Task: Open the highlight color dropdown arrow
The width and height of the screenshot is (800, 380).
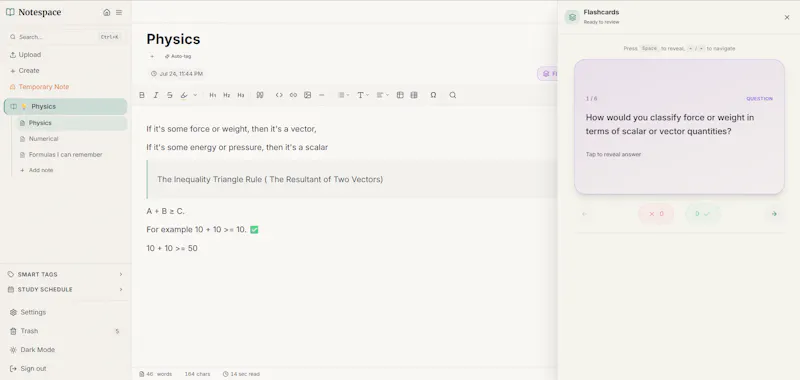Action: [x=195, y=95]
